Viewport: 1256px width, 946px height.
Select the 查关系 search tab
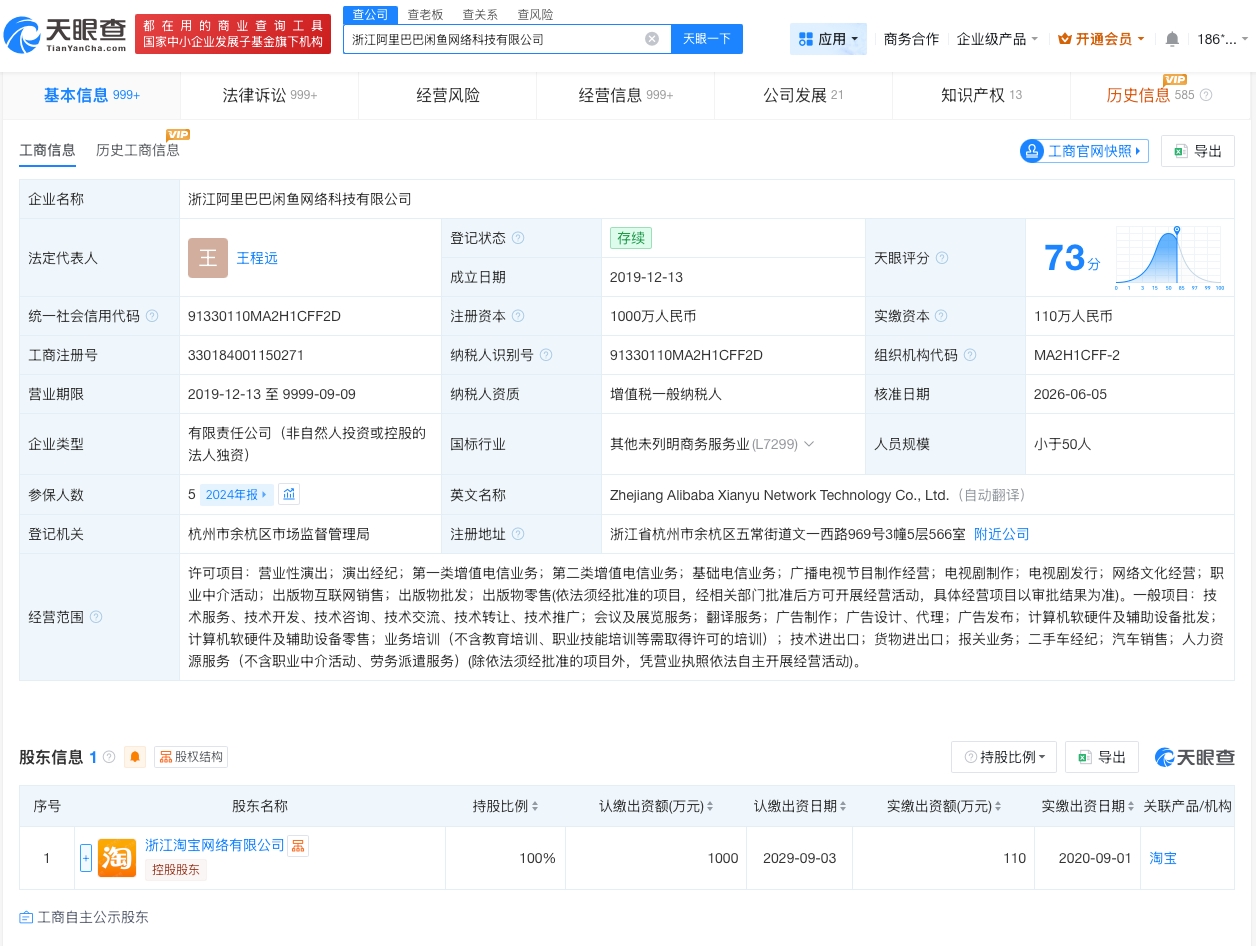coord(480,15)
